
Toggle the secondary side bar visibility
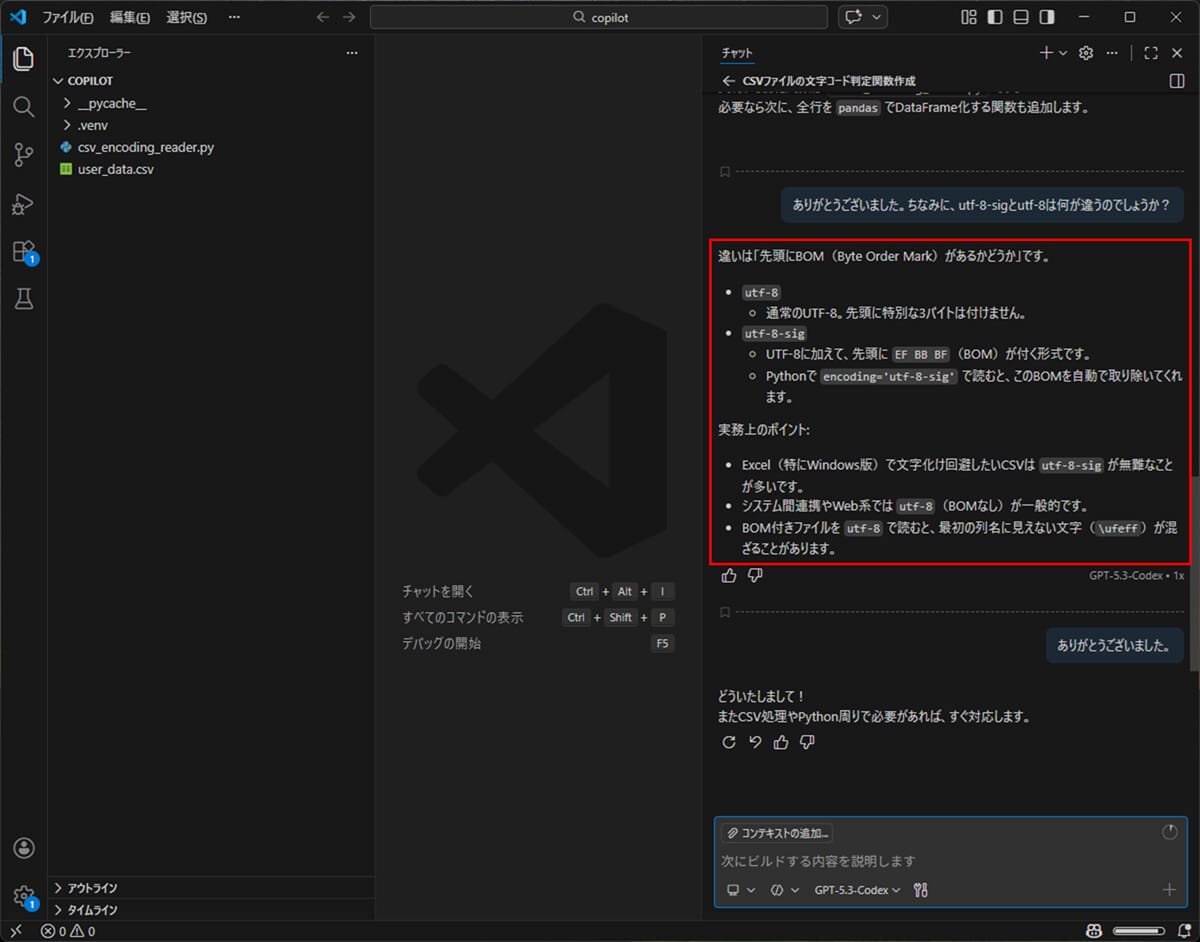pyautogui.click(x=1047, y=17)
